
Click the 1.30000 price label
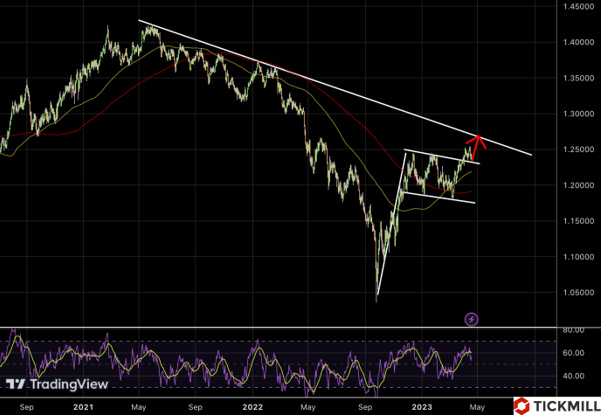(x=578, y=114)
